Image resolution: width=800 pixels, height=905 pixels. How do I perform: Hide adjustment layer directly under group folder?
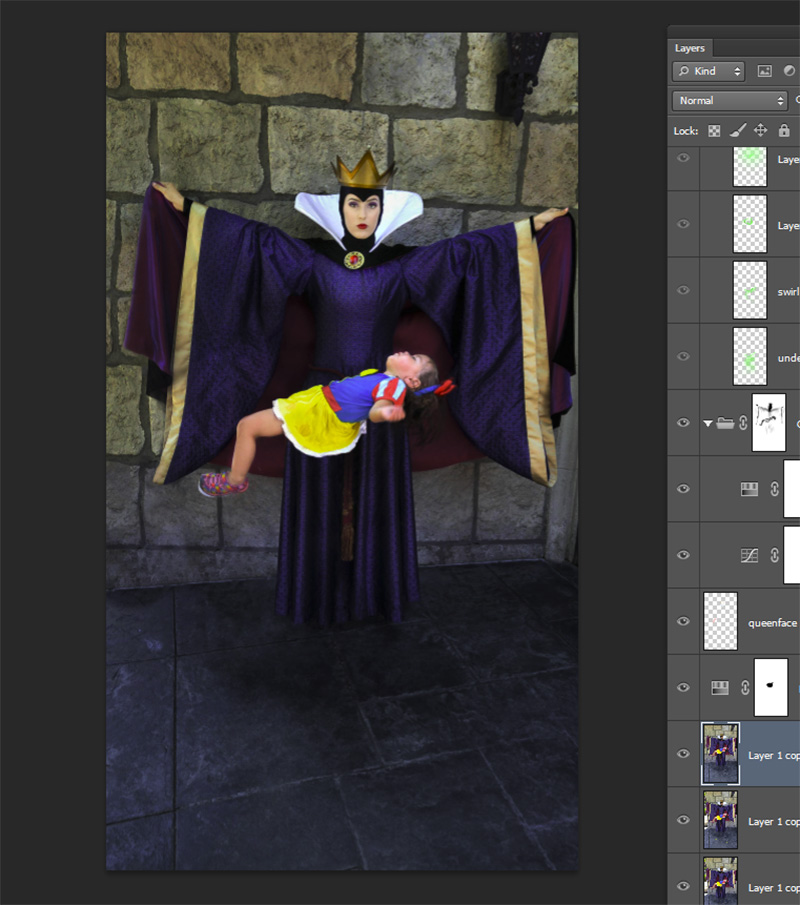(x=683, y=489)
